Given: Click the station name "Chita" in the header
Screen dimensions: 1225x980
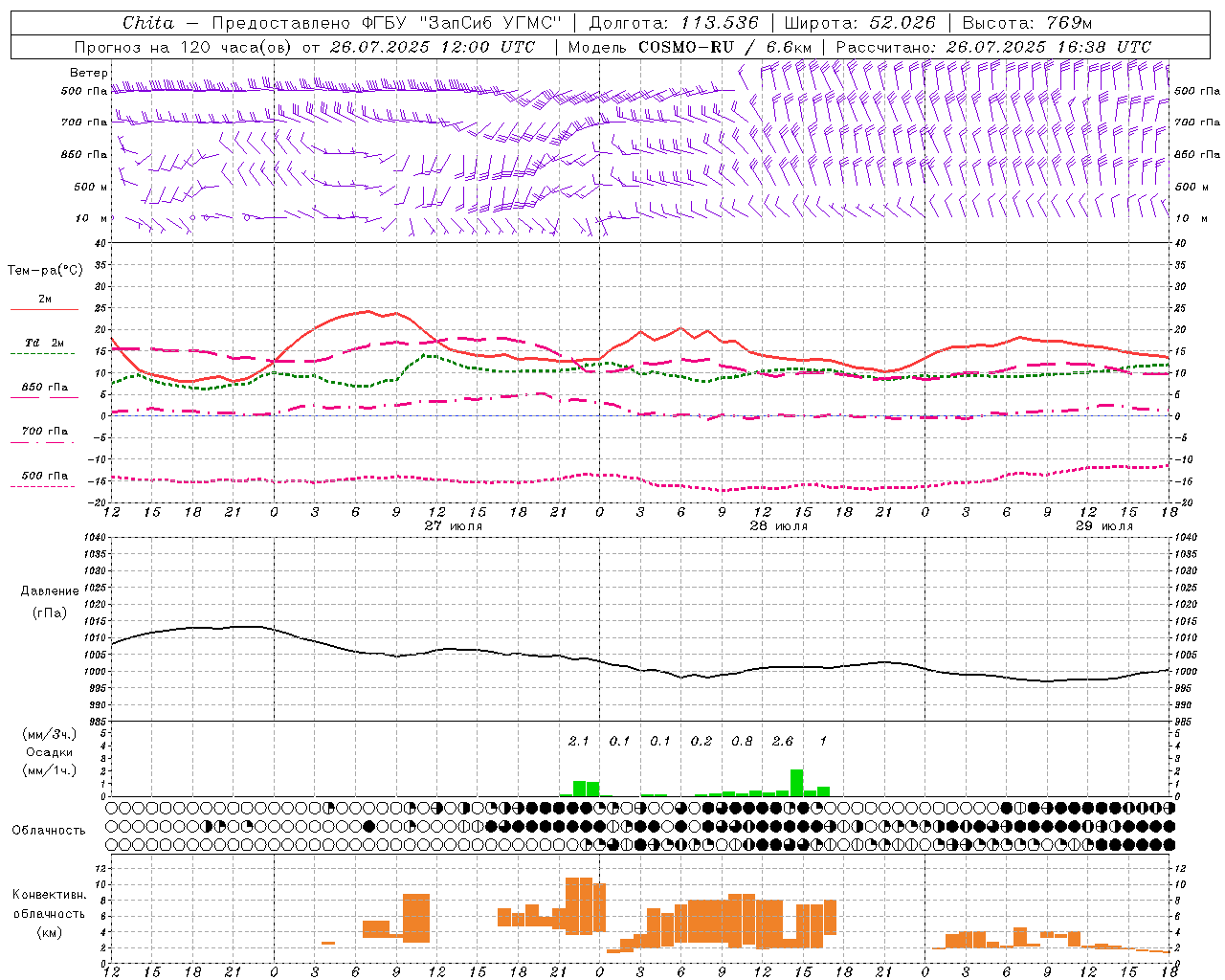Looking at the screenshot, I should coord(148,23).
